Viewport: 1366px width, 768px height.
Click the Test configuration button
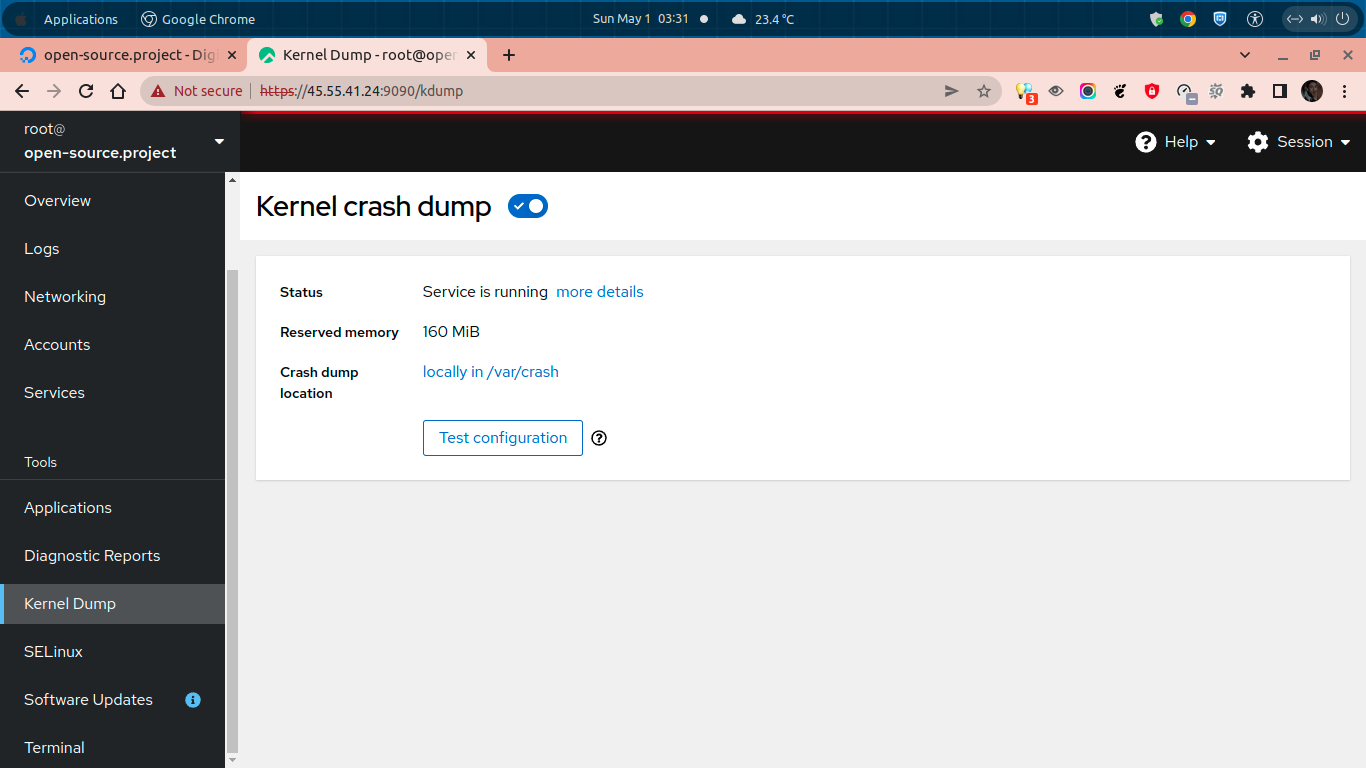click(x=503, y=438)
